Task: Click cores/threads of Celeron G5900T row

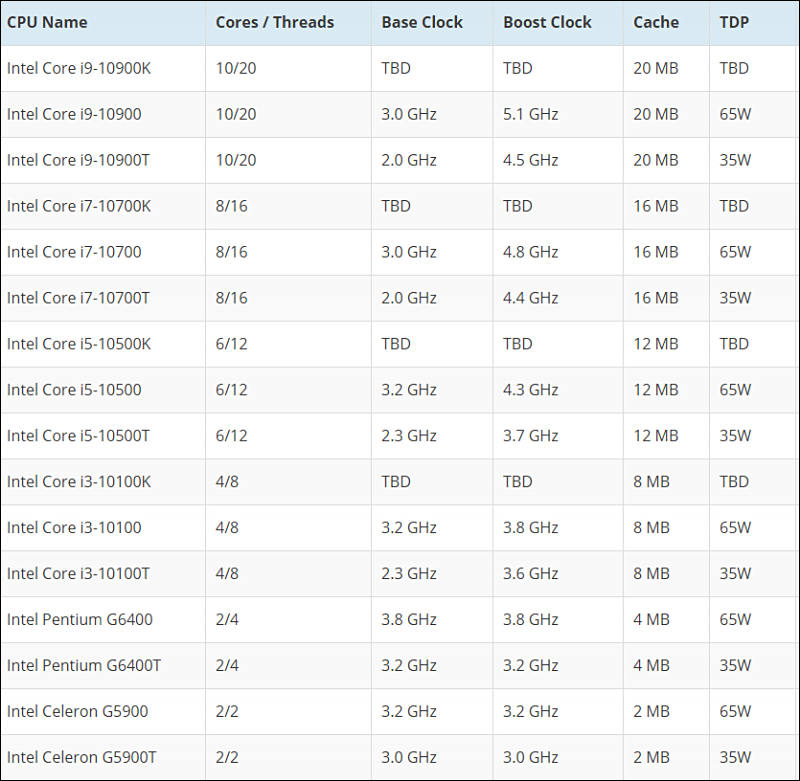Action: 227,757
